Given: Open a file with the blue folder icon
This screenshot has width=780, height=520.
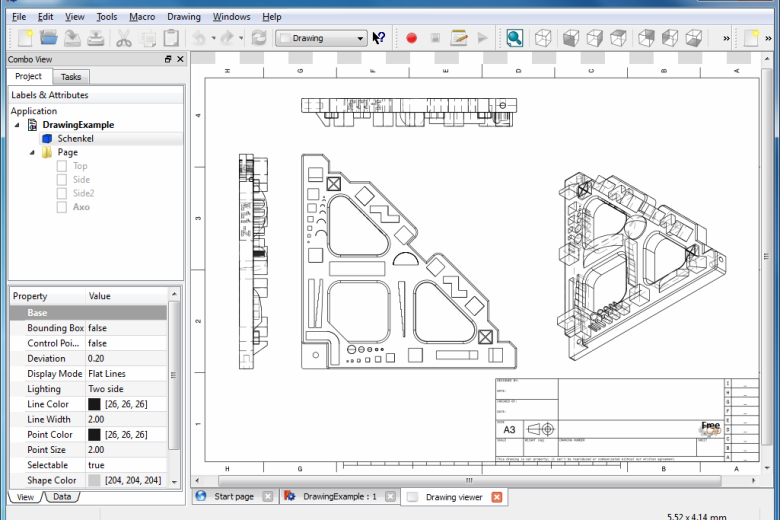Looking at the screenshot, I should coord(48,38).
